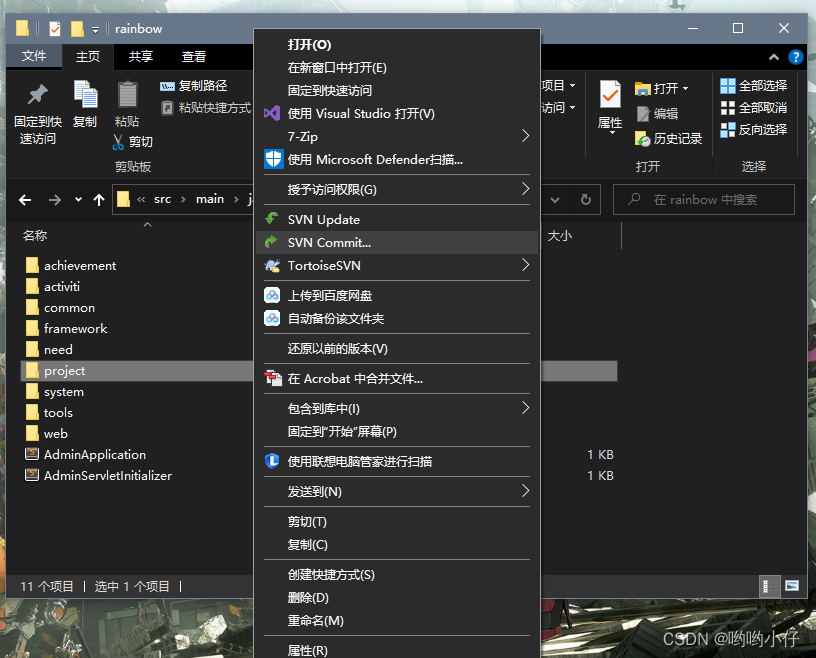
Task: Expand the 7-Zip submenu
Action: click(x=526, y=136)
